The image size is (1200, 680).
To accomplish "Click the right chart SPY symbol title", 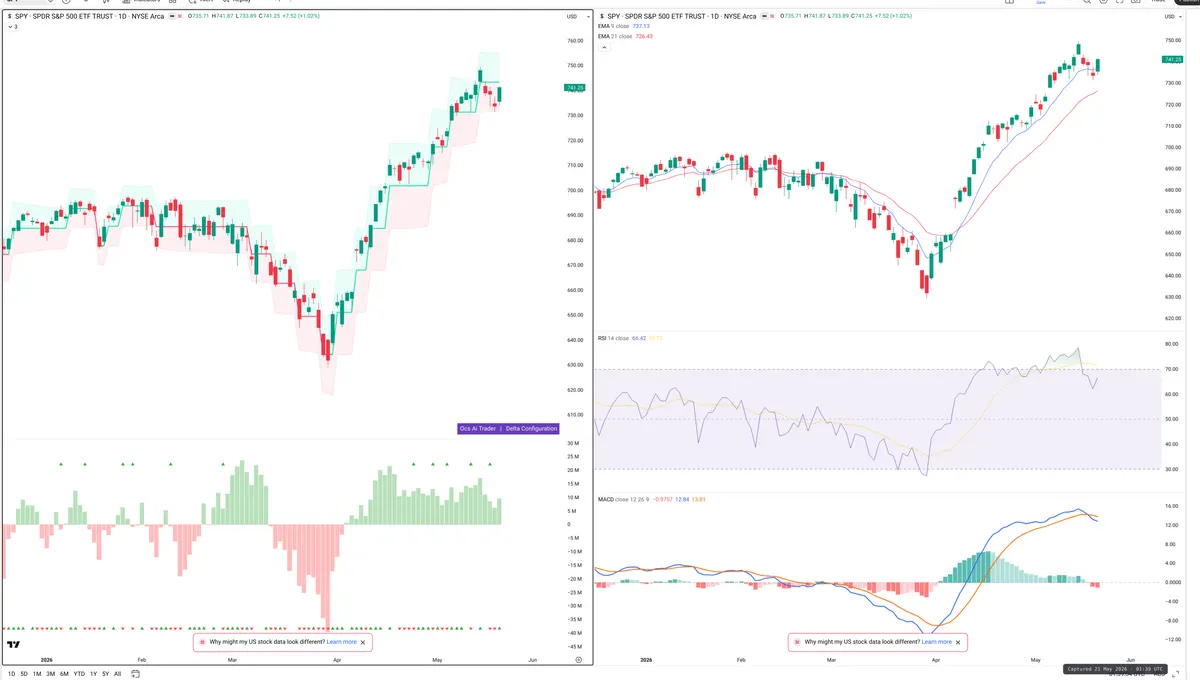I will point(683,17).
